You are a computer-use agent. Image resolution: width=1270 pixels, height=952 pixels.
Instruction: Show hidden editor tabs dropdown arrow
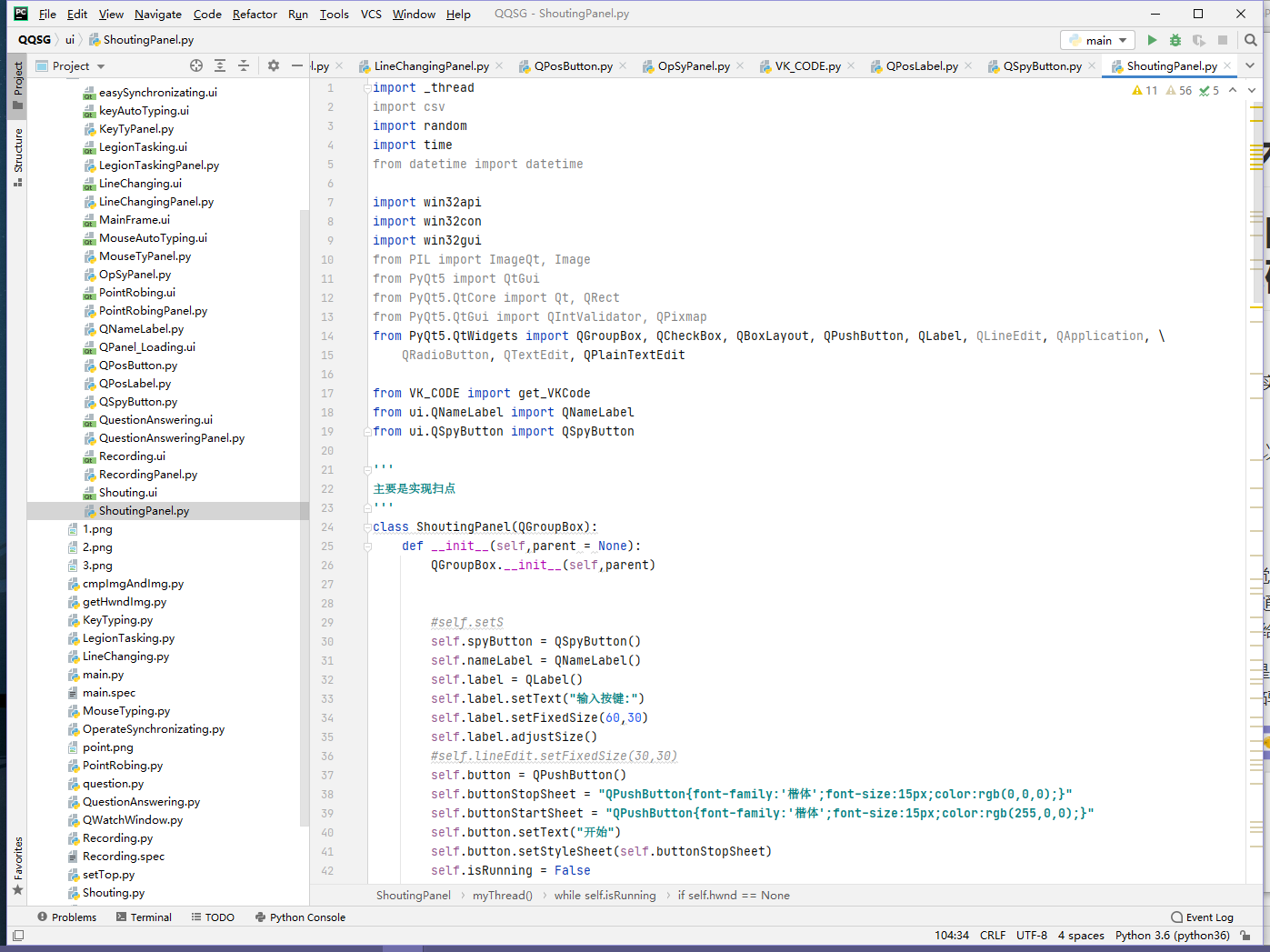tap(1250, 65)
